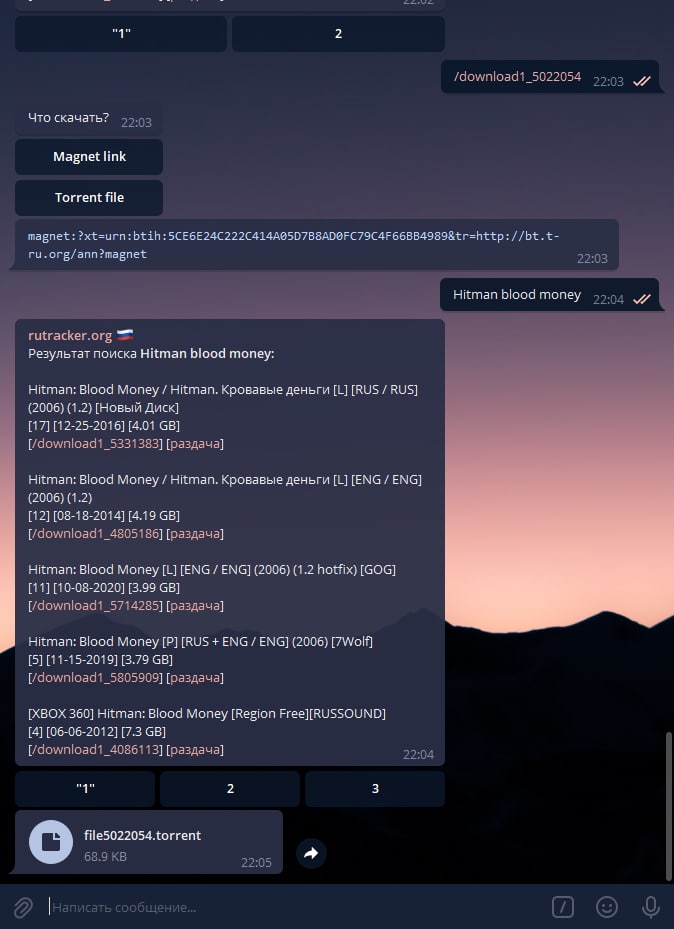Click the /download1_4086113 command link

[95, 749]
